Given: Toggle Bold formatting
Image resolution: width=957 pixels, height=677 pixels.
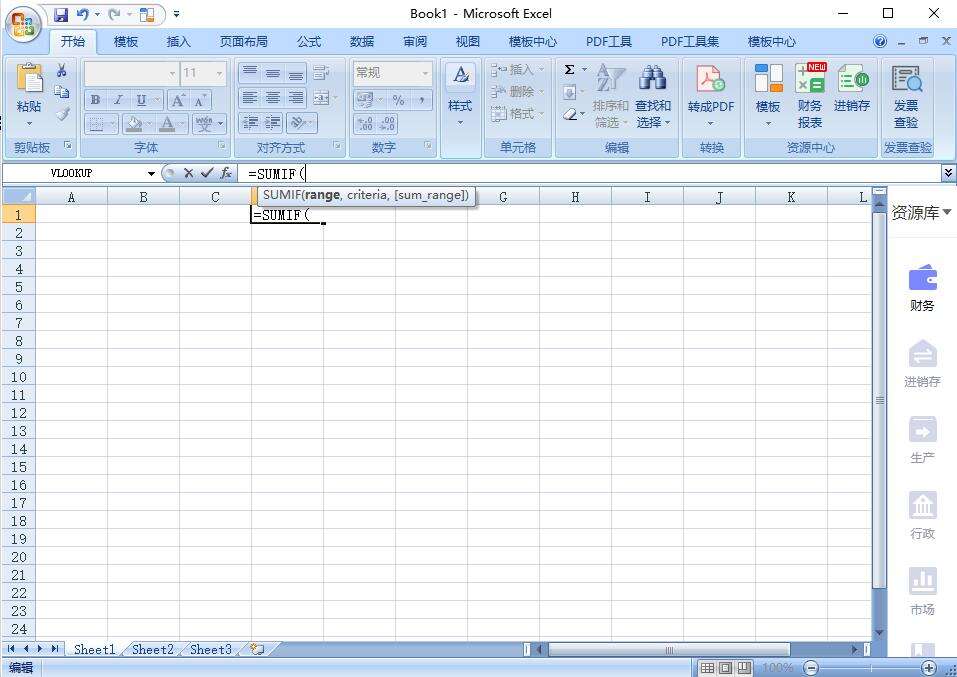Looking at the screenshot, I should 96,100.
